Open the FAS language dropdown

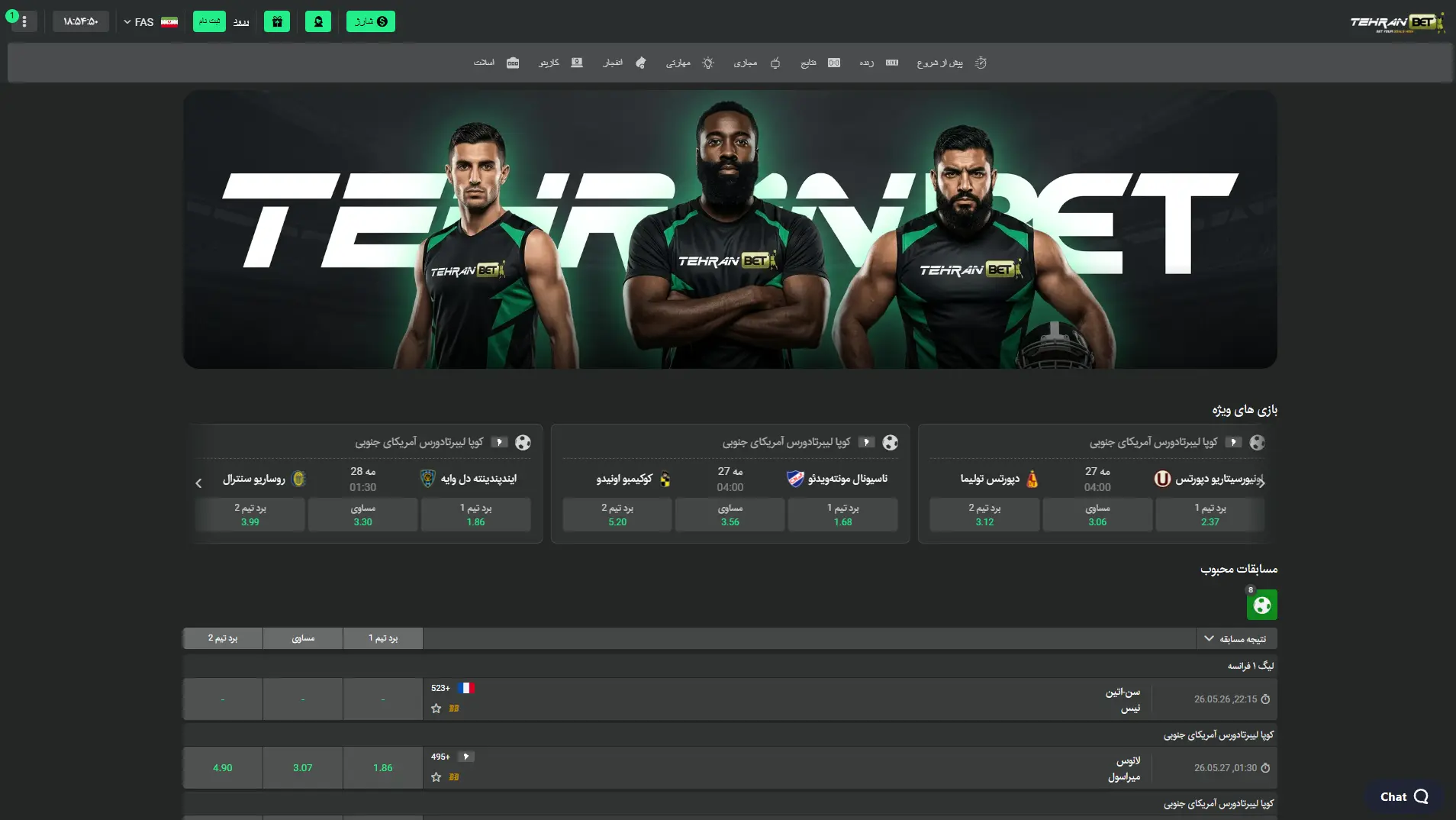tap(150, 21)
